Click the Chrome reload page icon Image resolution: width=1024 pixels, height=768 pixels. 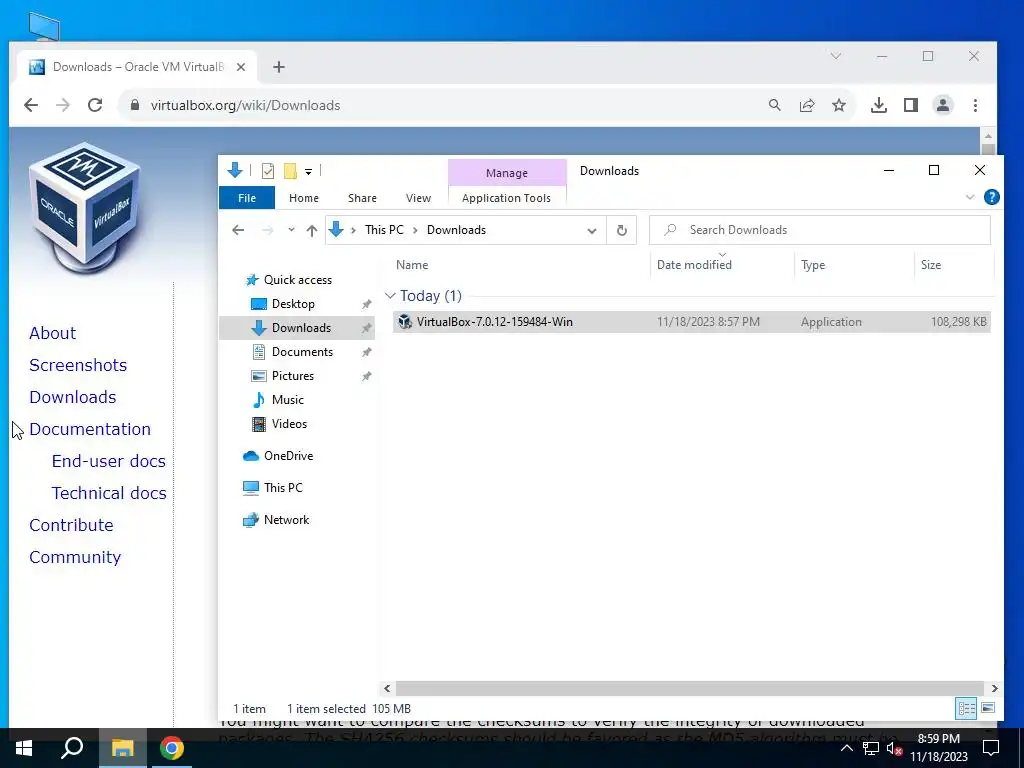(x=95, y=105)
